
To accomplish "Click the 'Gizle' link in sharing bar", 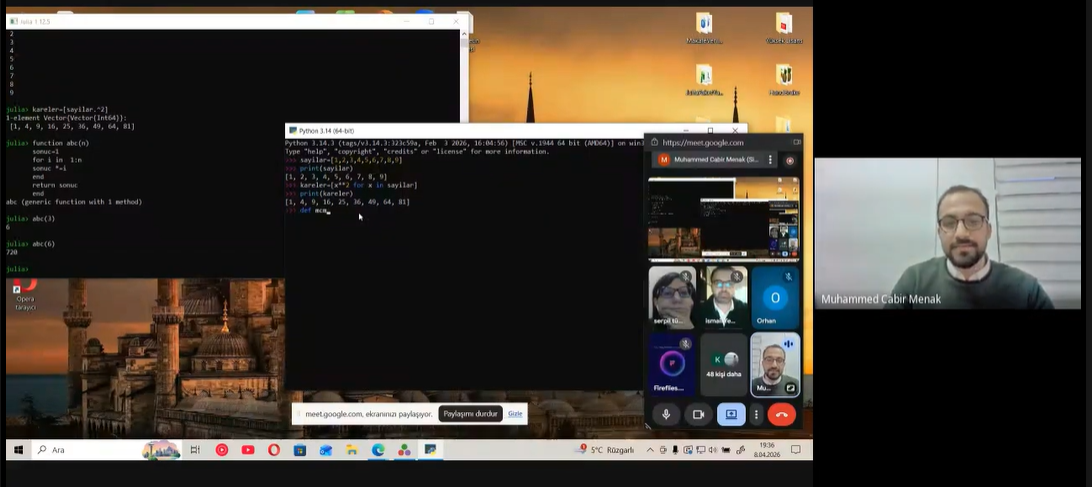I will [x=515, y=414].
